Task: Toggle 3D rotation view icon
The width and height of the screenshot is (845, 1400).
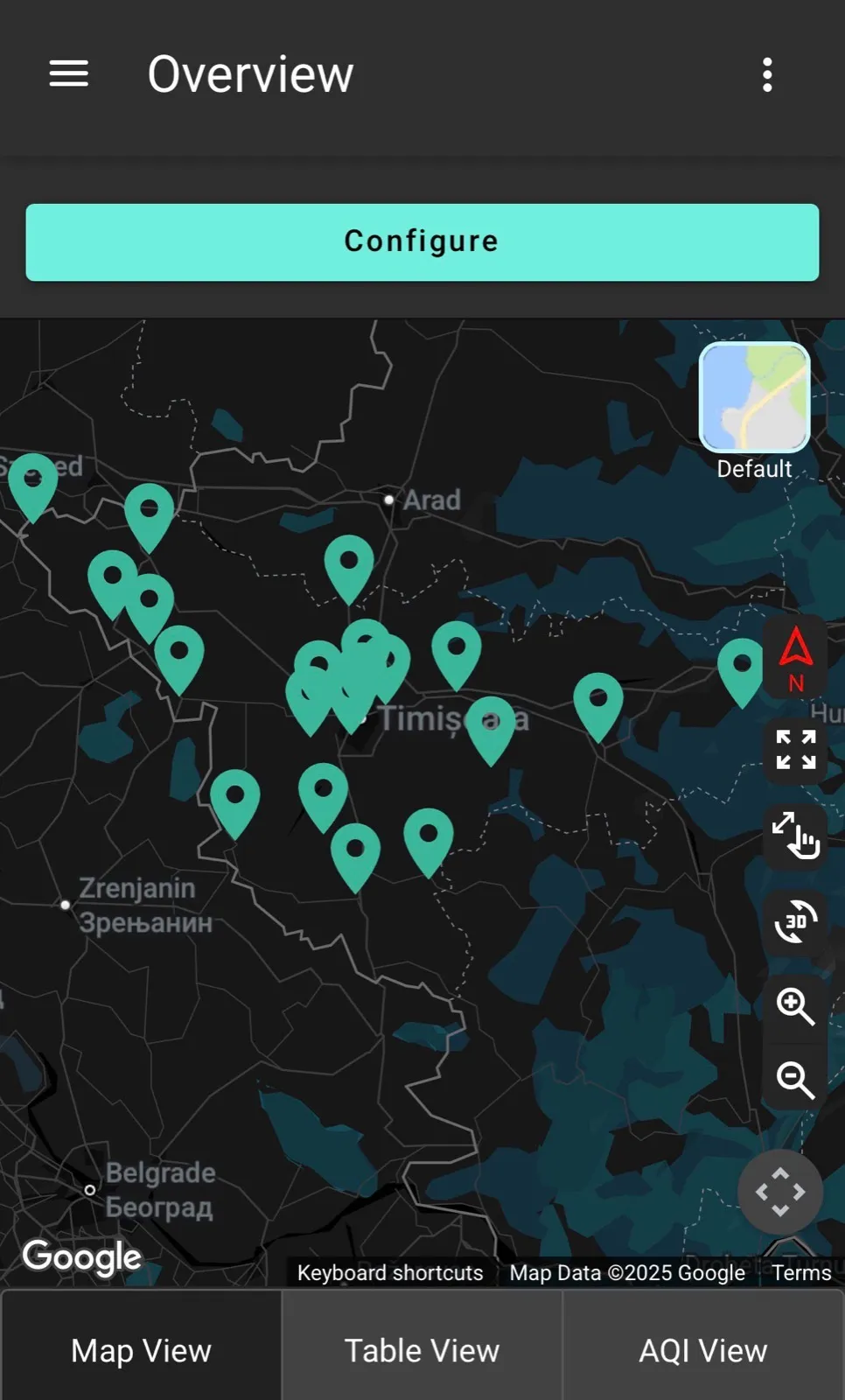Action: click(795, 921)
